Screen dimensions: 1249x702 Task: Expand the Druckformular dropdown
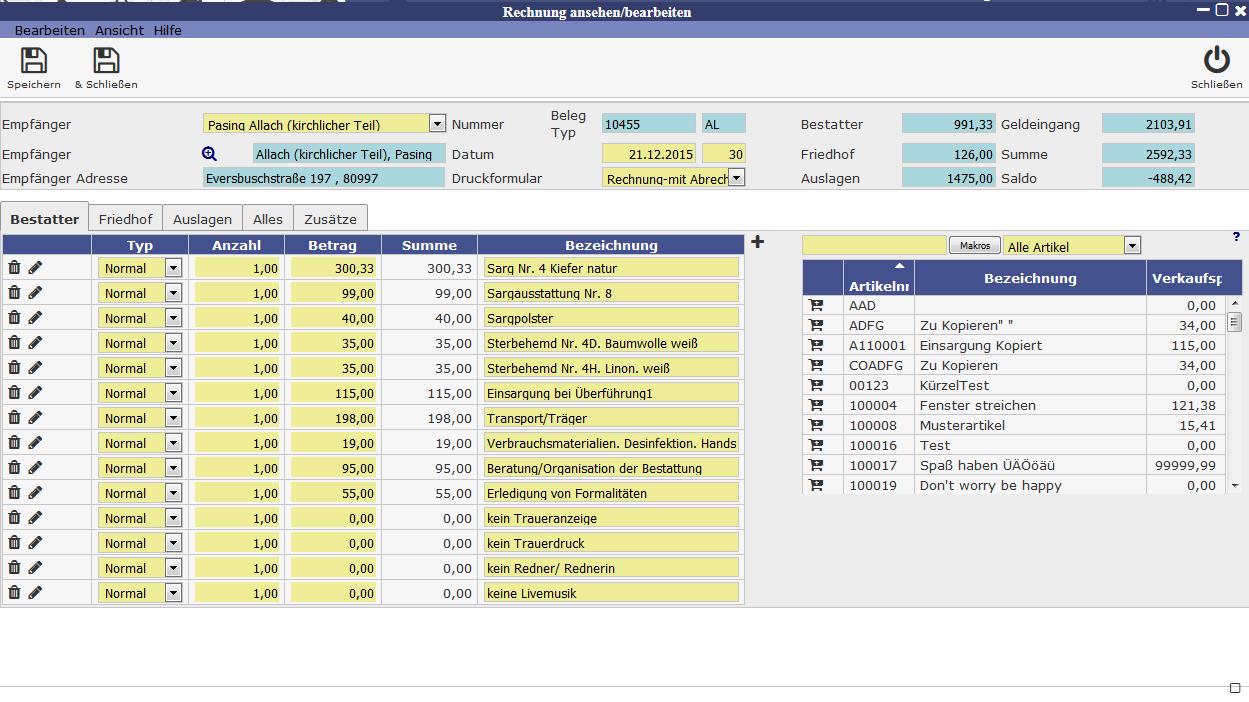(736, 178)
